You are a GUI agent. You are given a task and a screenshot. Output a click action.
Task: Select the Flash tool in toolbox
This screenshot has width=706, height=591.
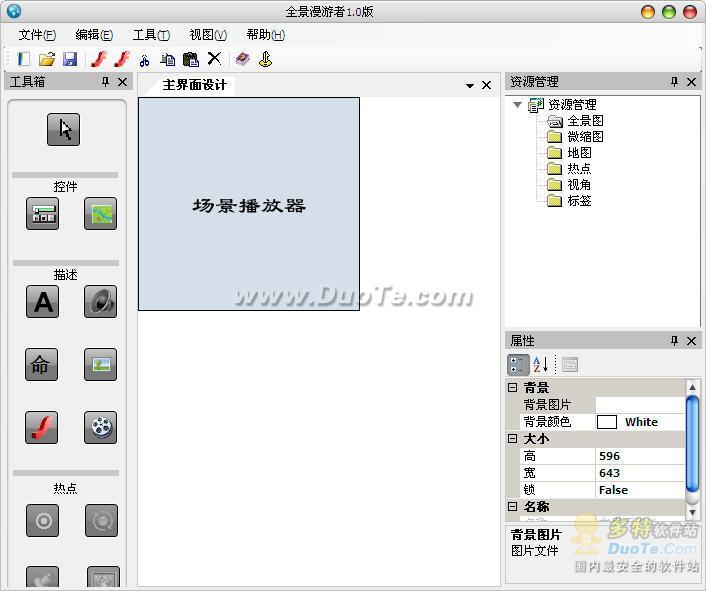pyautogui.click(x=41, y=428)
